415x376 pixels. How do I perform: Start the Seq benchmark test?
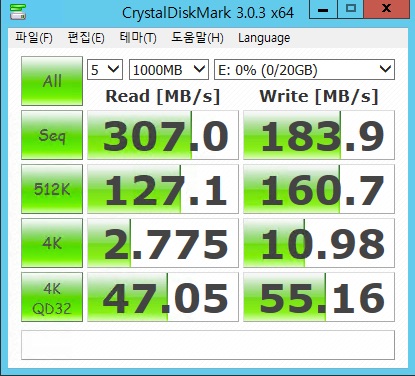(x=52, y=135)
